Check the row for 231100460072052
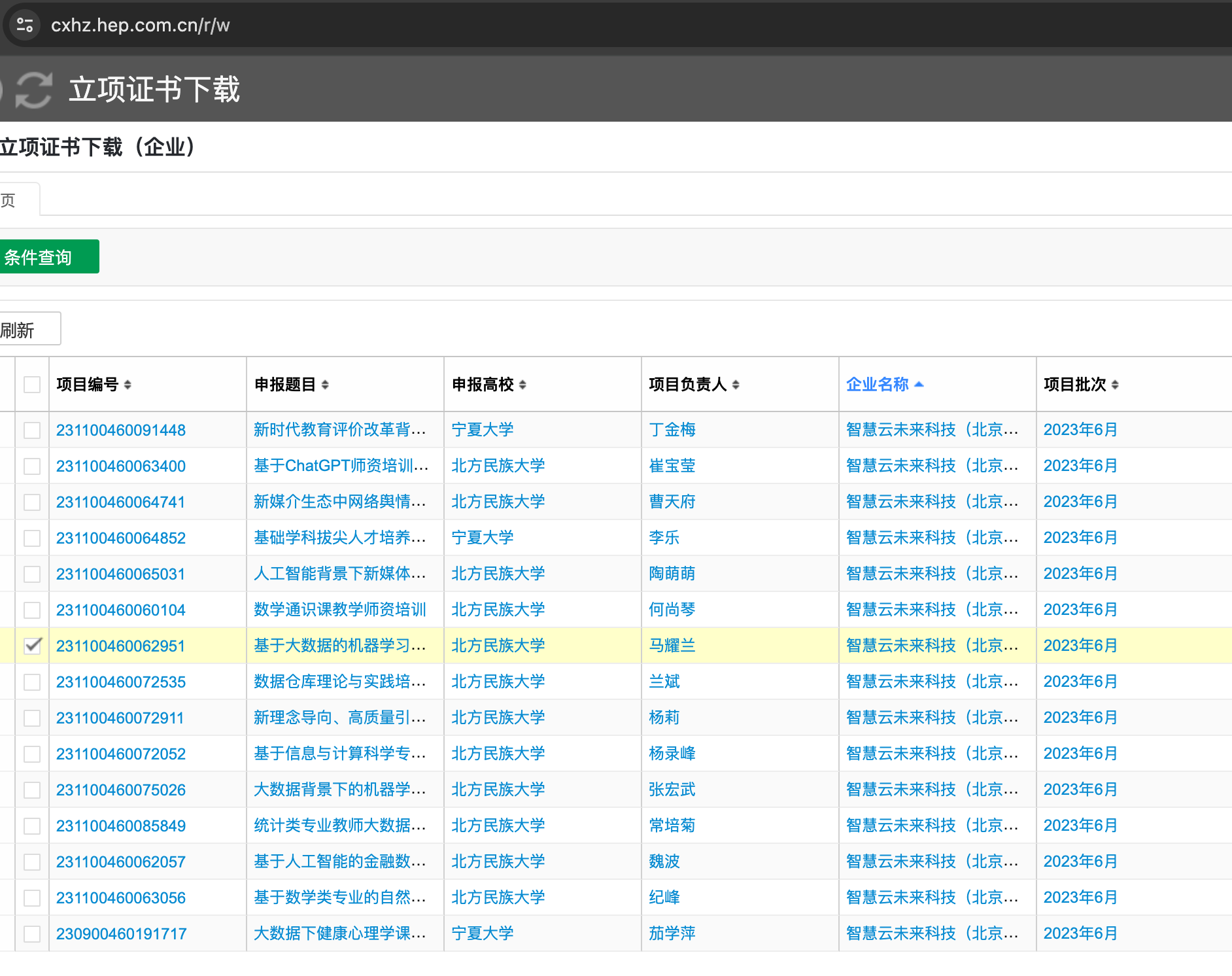The height and width of the screenshot is (976, 1232). (32, 754)
